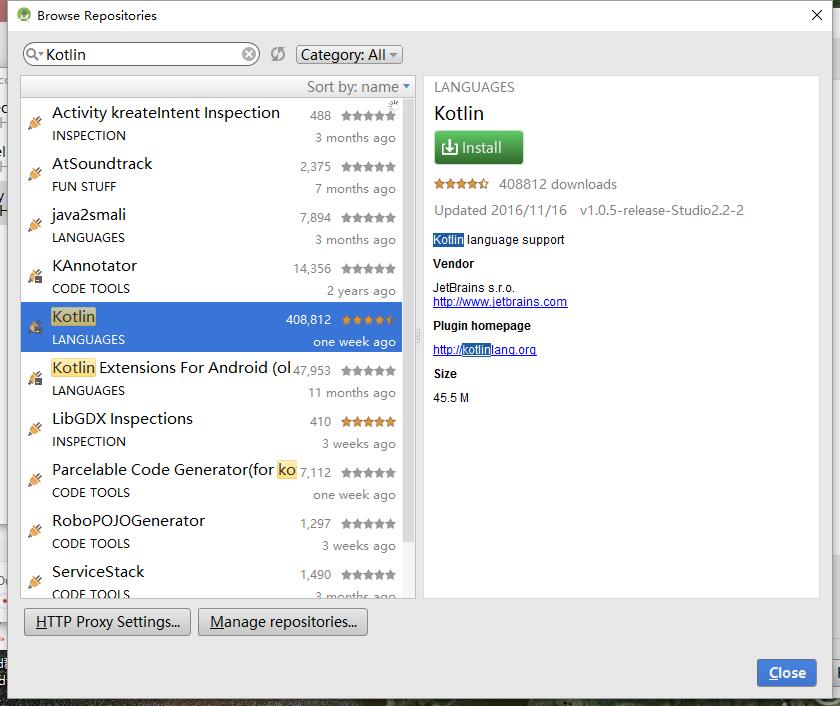Click plugin icon next to KAnnotator
This screenshot has height=706, width=840.
click(x=35, y=276)
